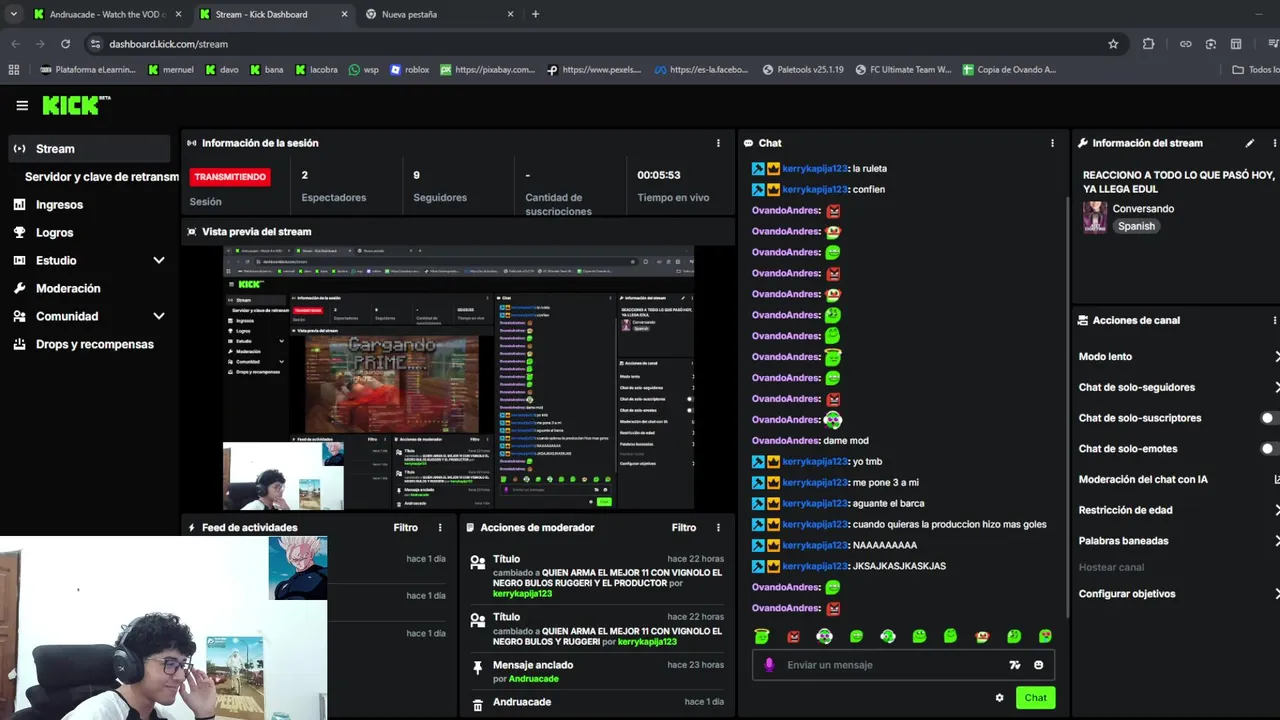Click the KICK logo
This screenshot has width=1280, height=720.
click(x=75, y=105)
